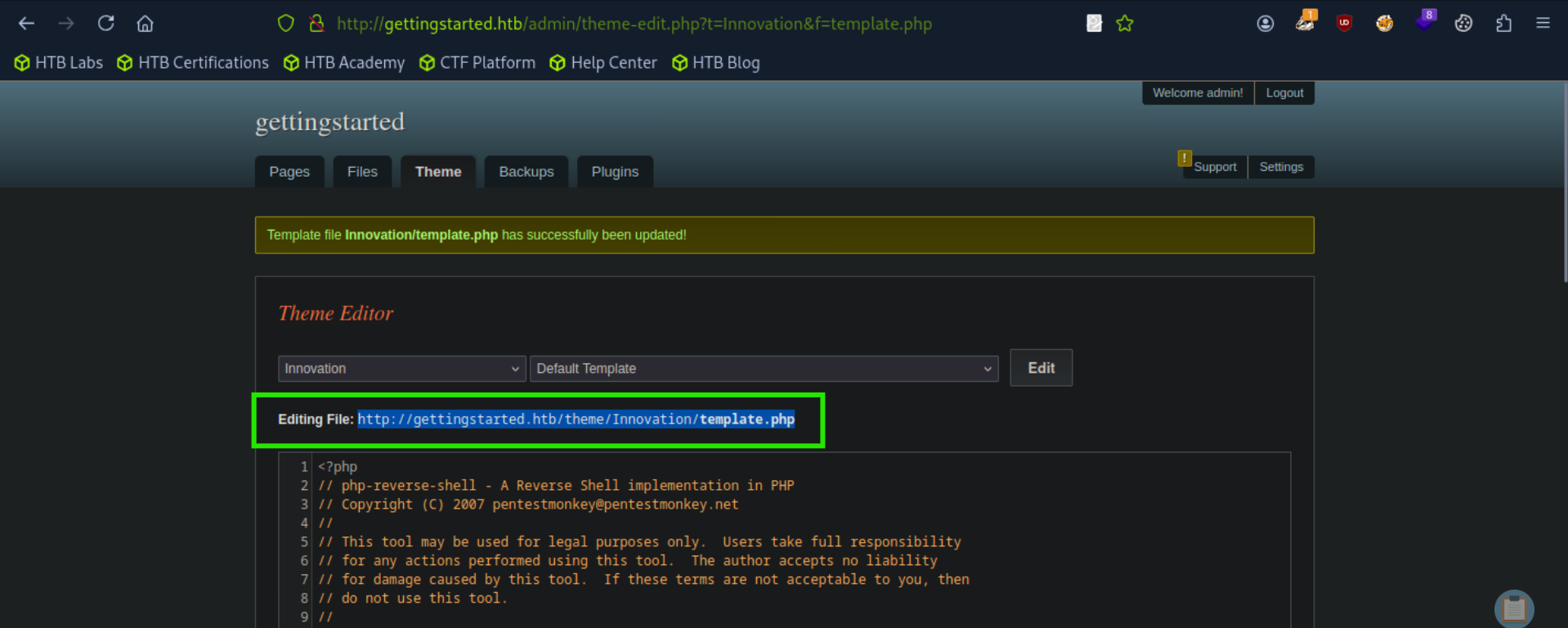Image resolution: width=1568 pixels, height=628 pixels.
Task: Open the Firefox account icon
Action: [x=1266, y=24]
